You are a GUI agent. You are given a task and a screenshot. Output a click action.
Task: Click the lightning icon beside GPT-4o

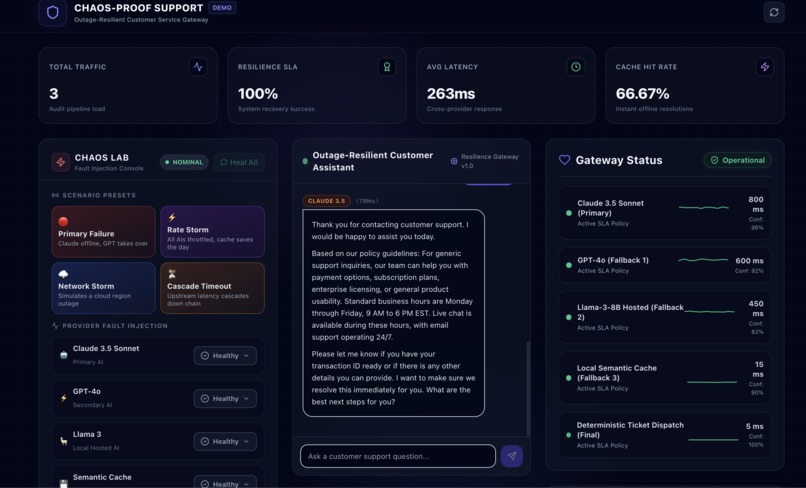63,398
